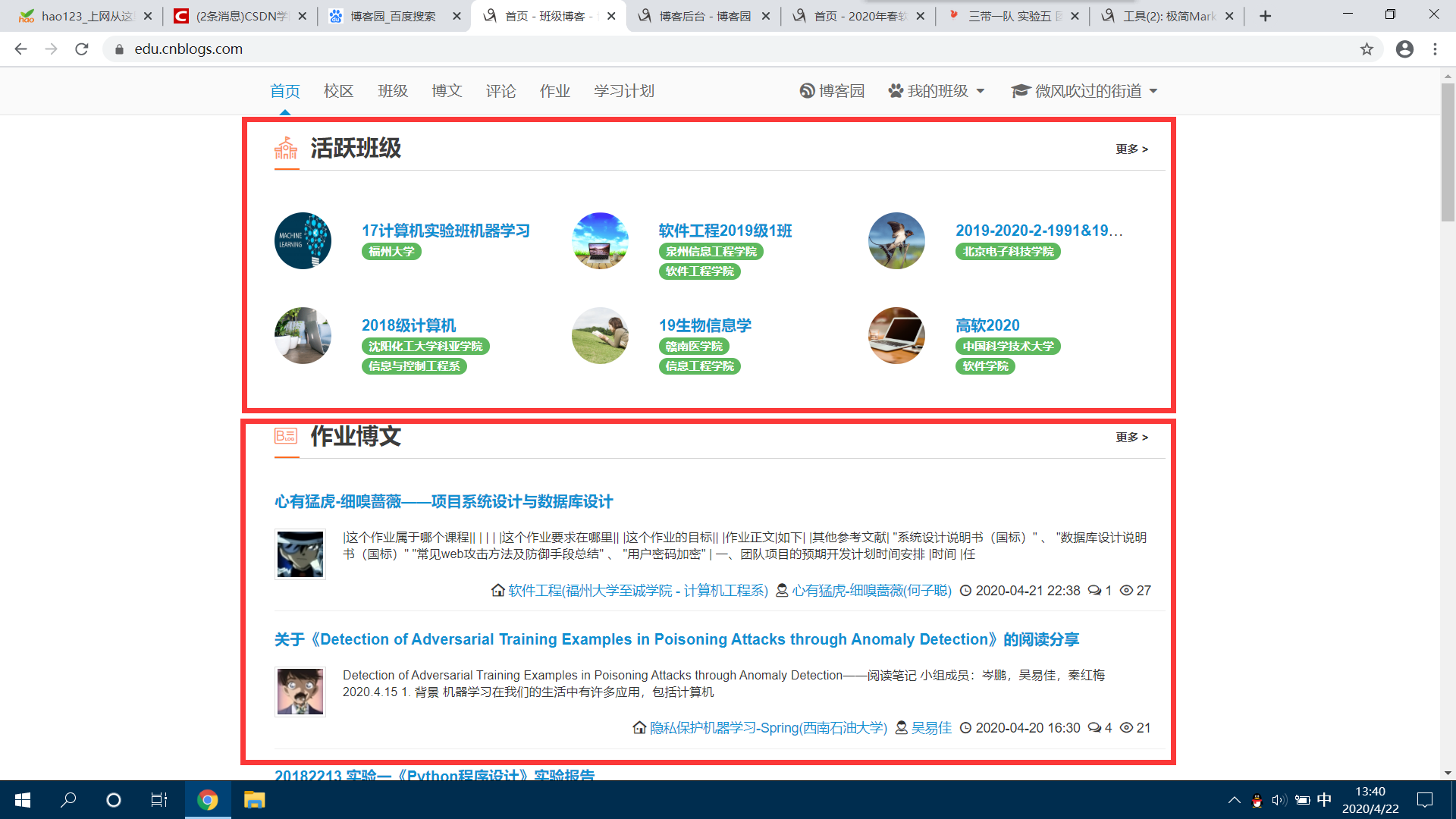1456x819 pixels.
Task: Open the 学习计划 navigation item
Action: (623, 91)
